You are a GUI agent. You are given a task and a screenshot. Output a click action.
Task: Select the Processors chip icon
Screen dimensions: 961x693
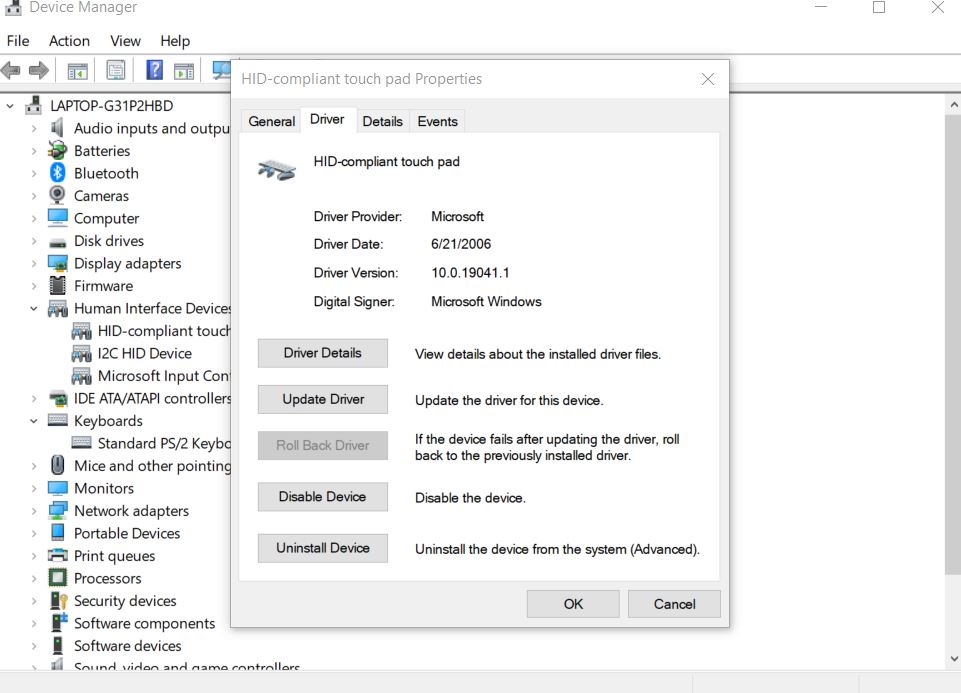click(x=58, y=578)
